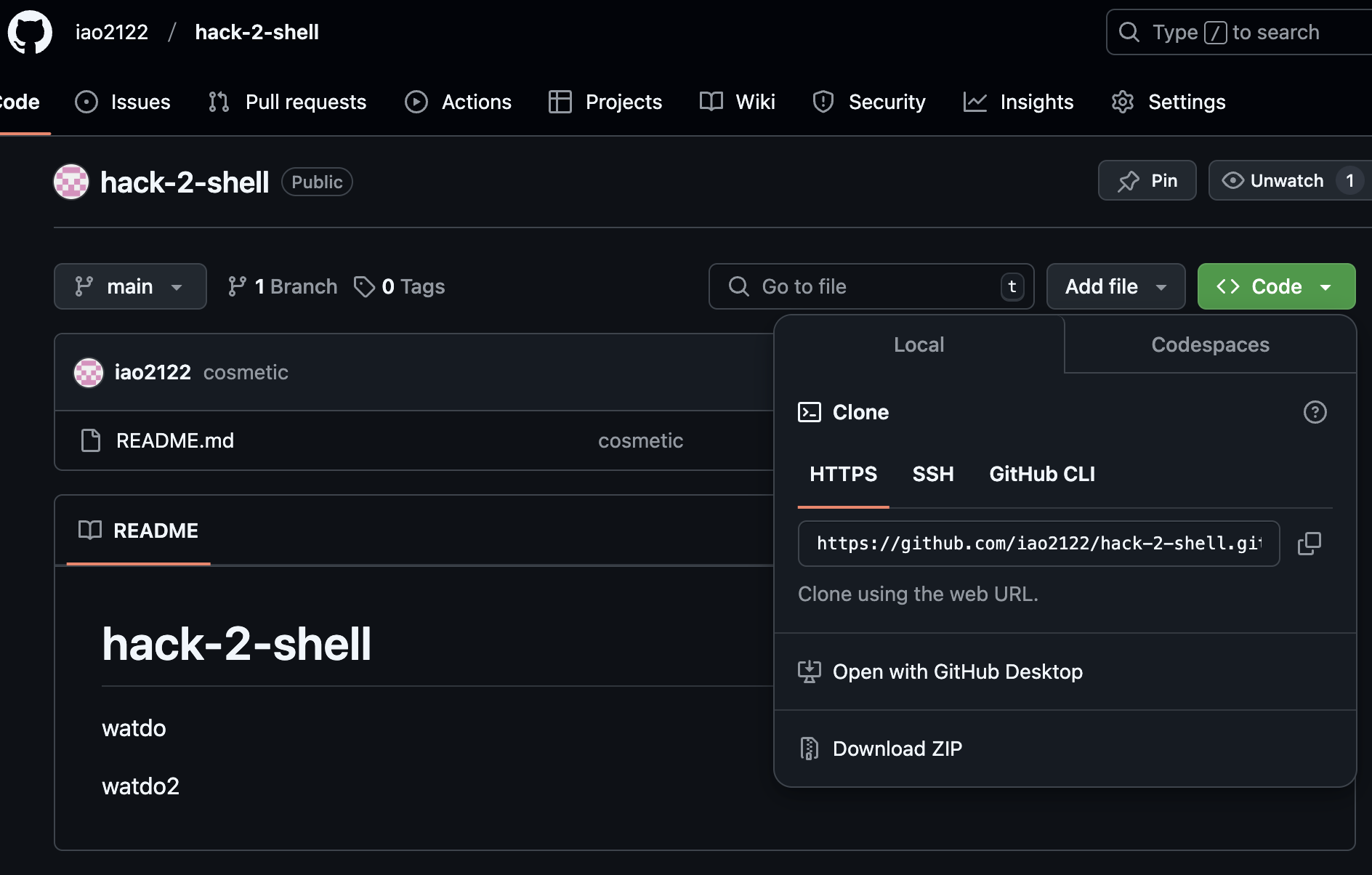Open README.md file link
Image resolution: width=1372 pixels, height=875 pixels.
[x=175, y=440]
